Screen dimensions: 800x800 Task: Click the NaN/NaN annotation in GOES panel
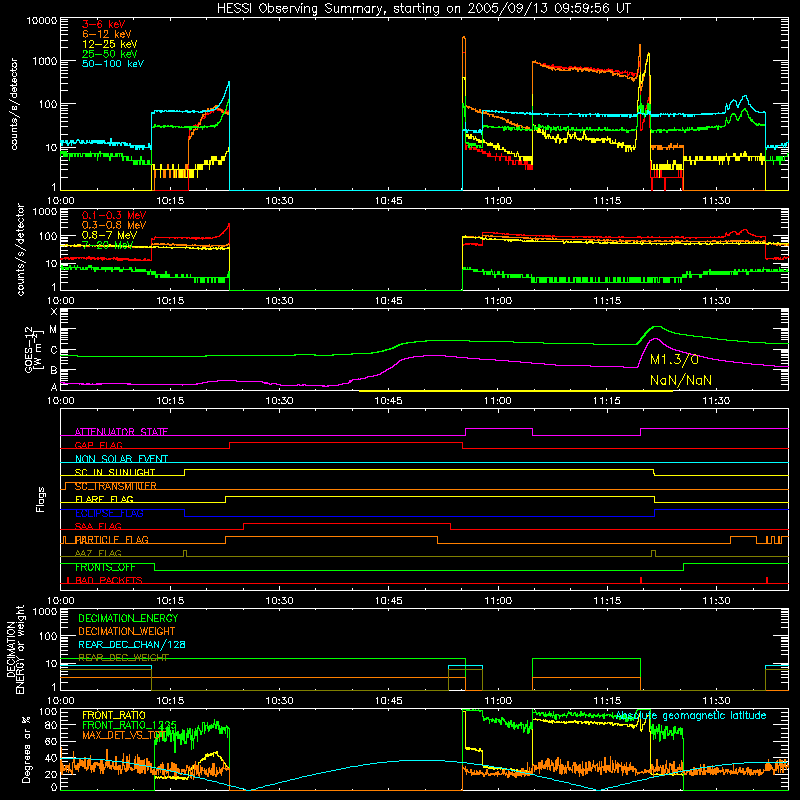[681, 380]
